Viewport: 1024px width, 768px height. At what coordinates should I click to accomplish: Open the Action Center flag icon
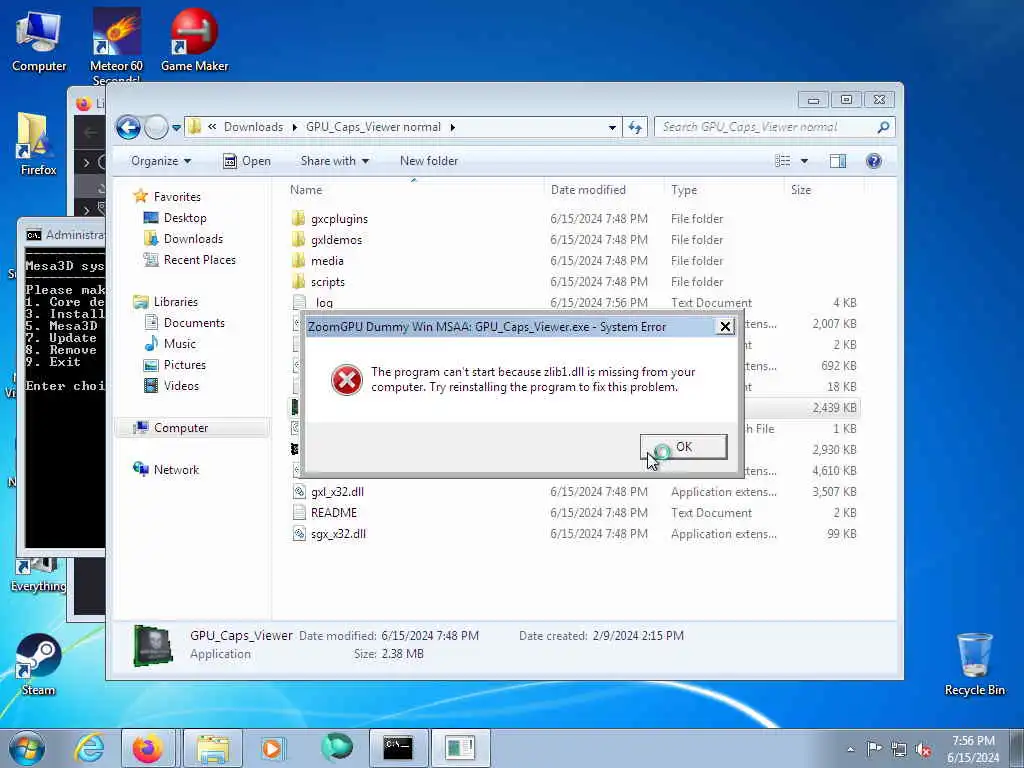(x=874, y=749)
